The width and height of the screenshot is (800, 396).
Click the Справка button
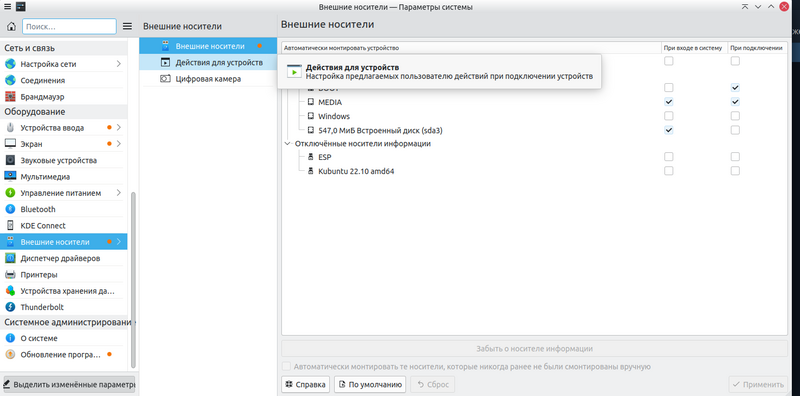[x=306, y=385]
